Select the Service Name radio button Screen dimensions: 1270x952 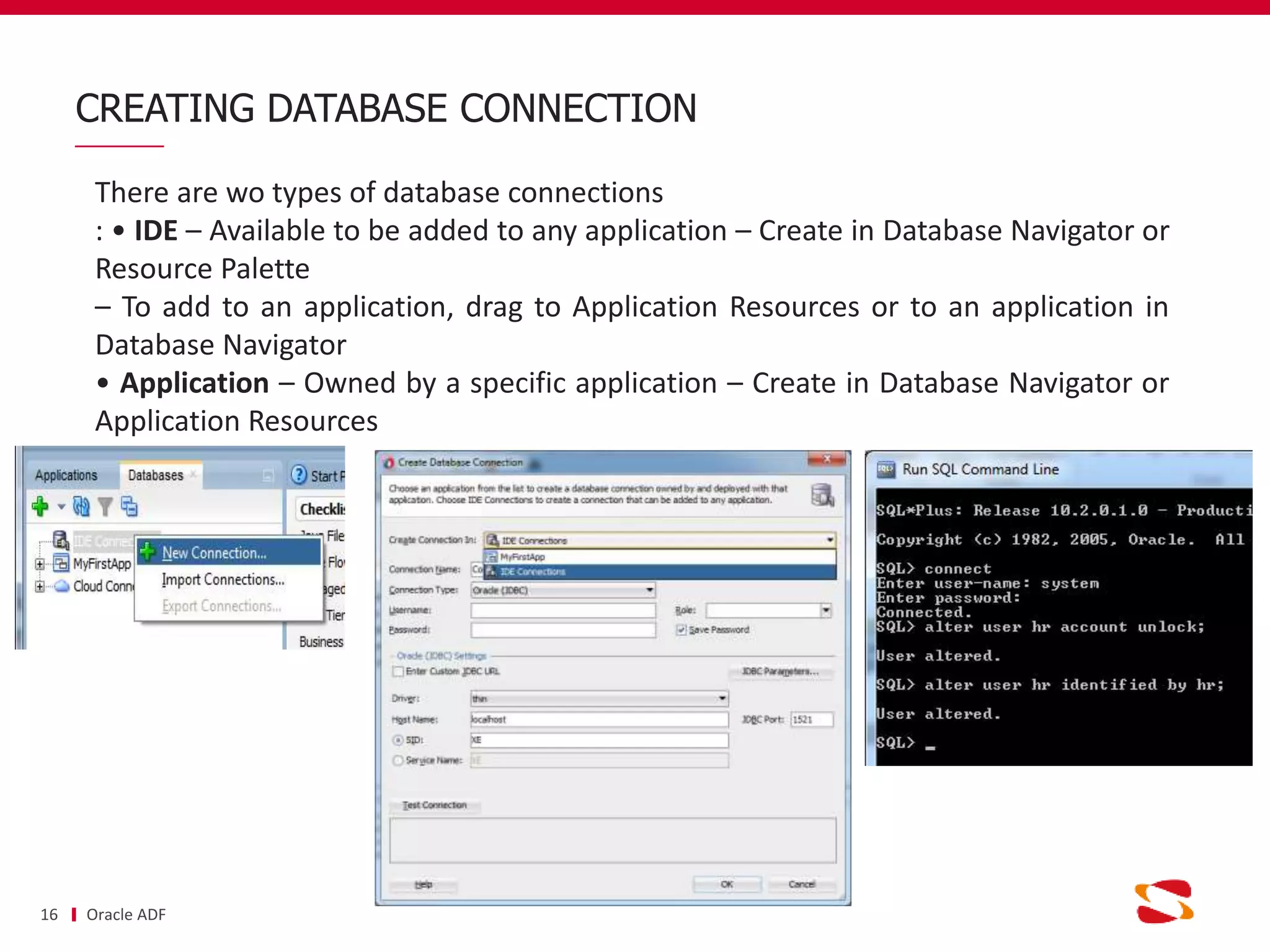(x=399, y=760)
